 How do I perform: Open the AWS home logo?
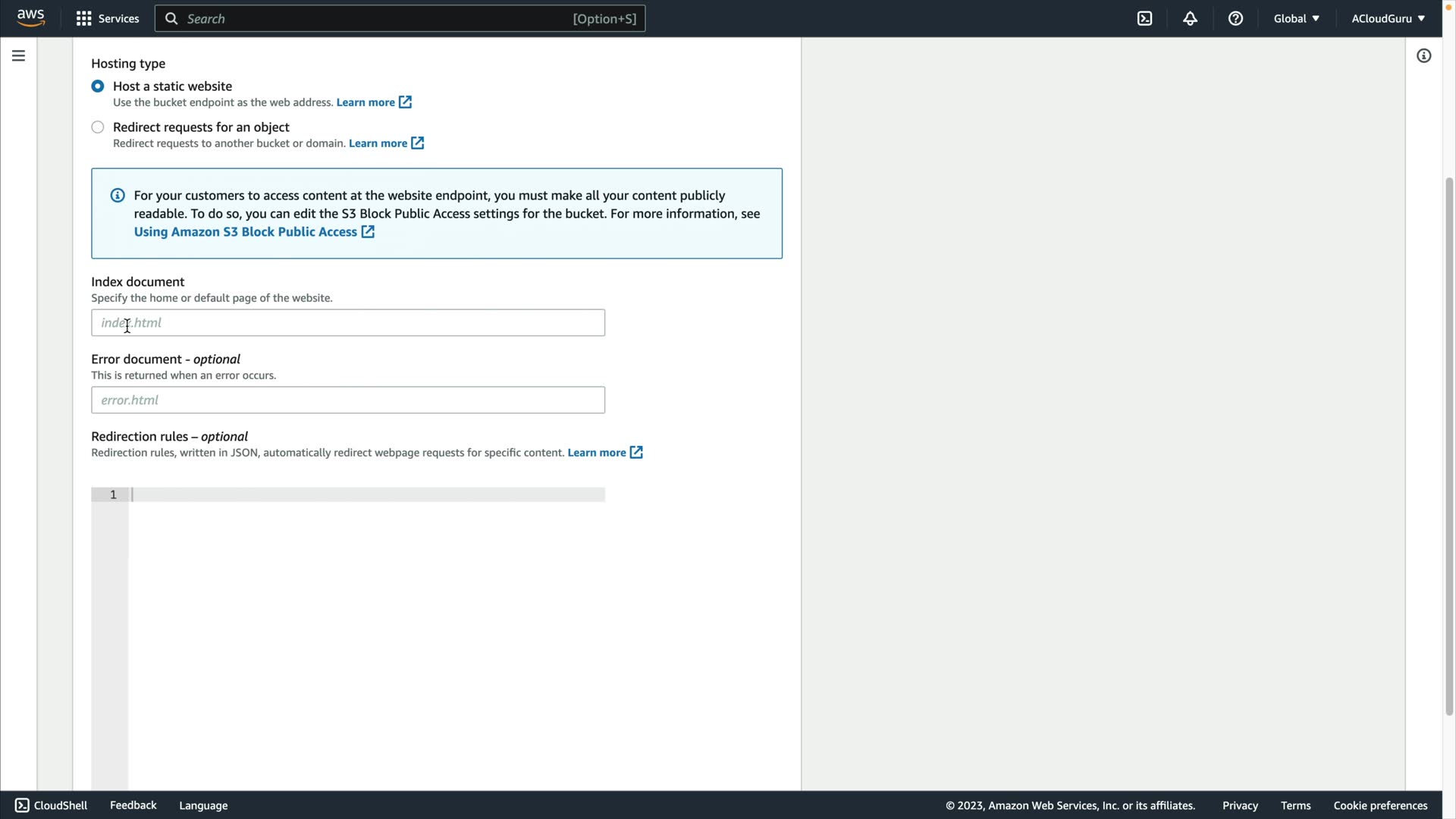coord(30,18)
